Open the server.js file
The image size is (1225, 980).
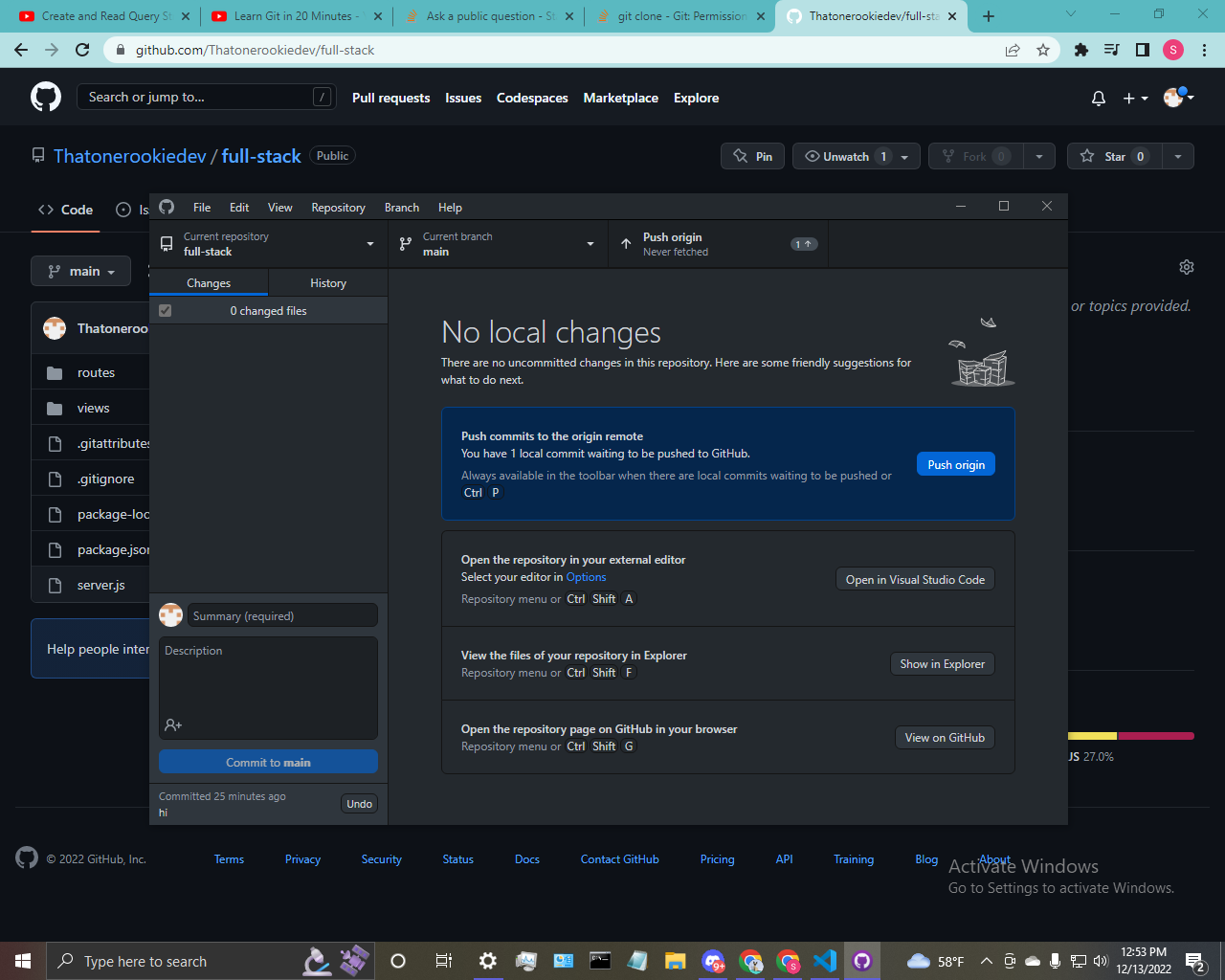click(x=101, y=585)
